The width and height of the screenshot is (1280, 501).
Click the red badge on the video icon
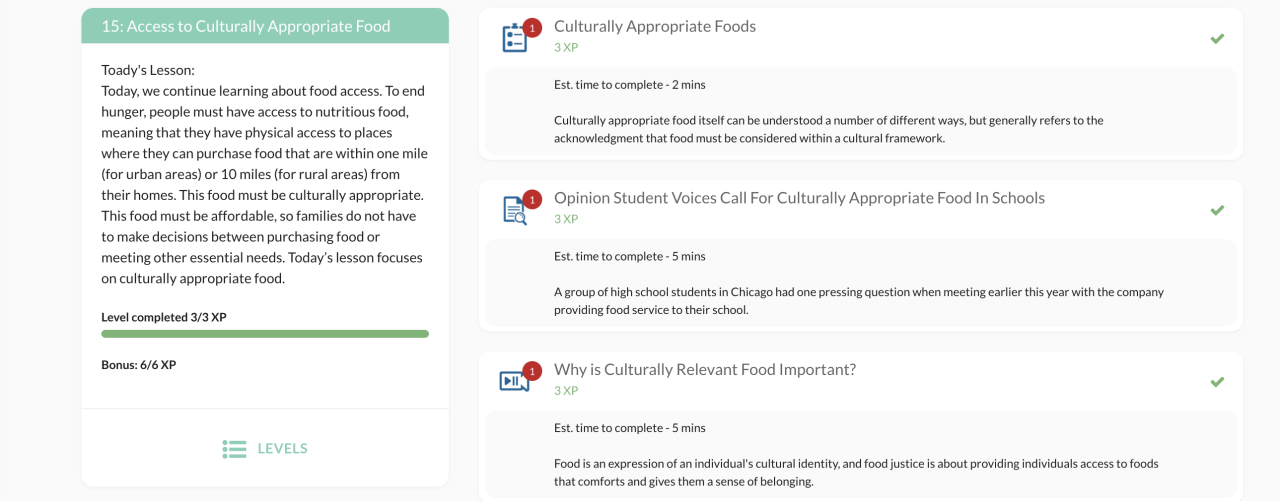coord(533,371)
